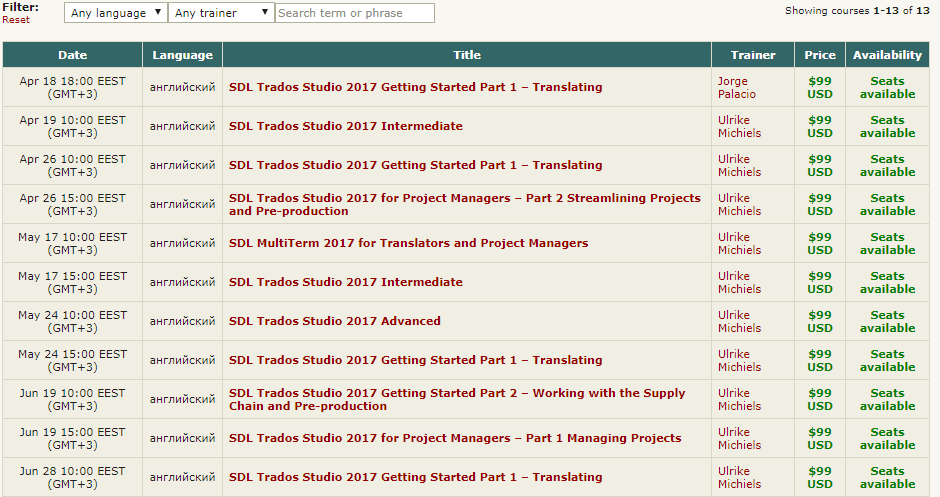Click the Language column header

[x=182, y=55]
